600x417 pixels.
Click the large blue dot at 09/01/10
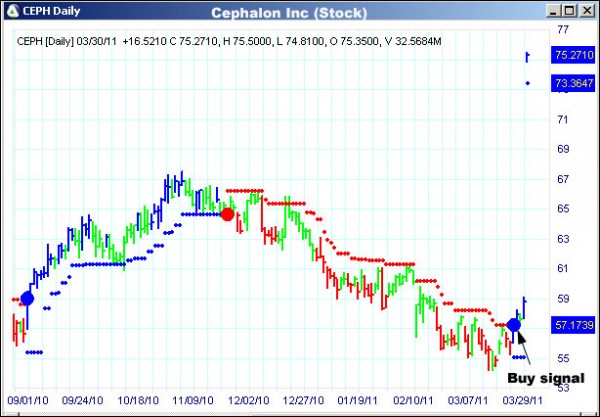pyautogui.click(x=27, y=298)
